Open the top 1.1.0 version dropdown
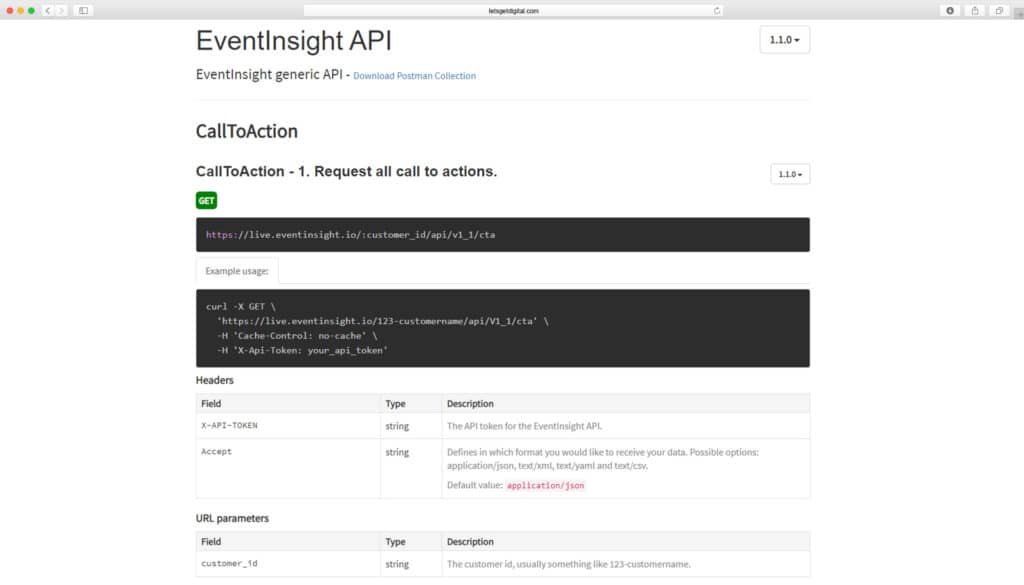1024x585 pixels. pyautogui.click(x=784, y=40)
